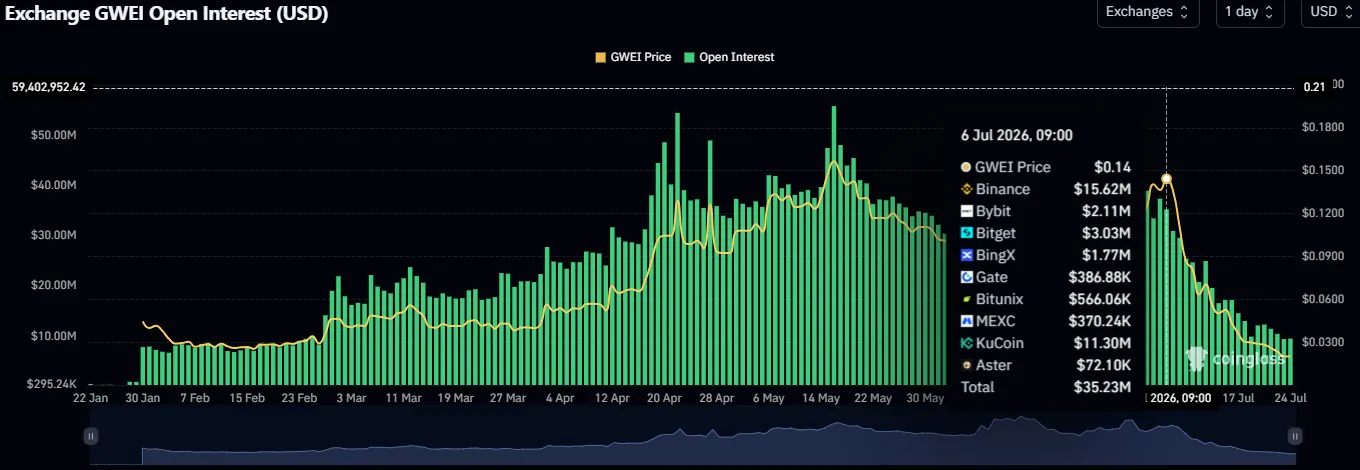Click the 19 Mar date label
Screen dimensions: 1360x470
point(455,398)
